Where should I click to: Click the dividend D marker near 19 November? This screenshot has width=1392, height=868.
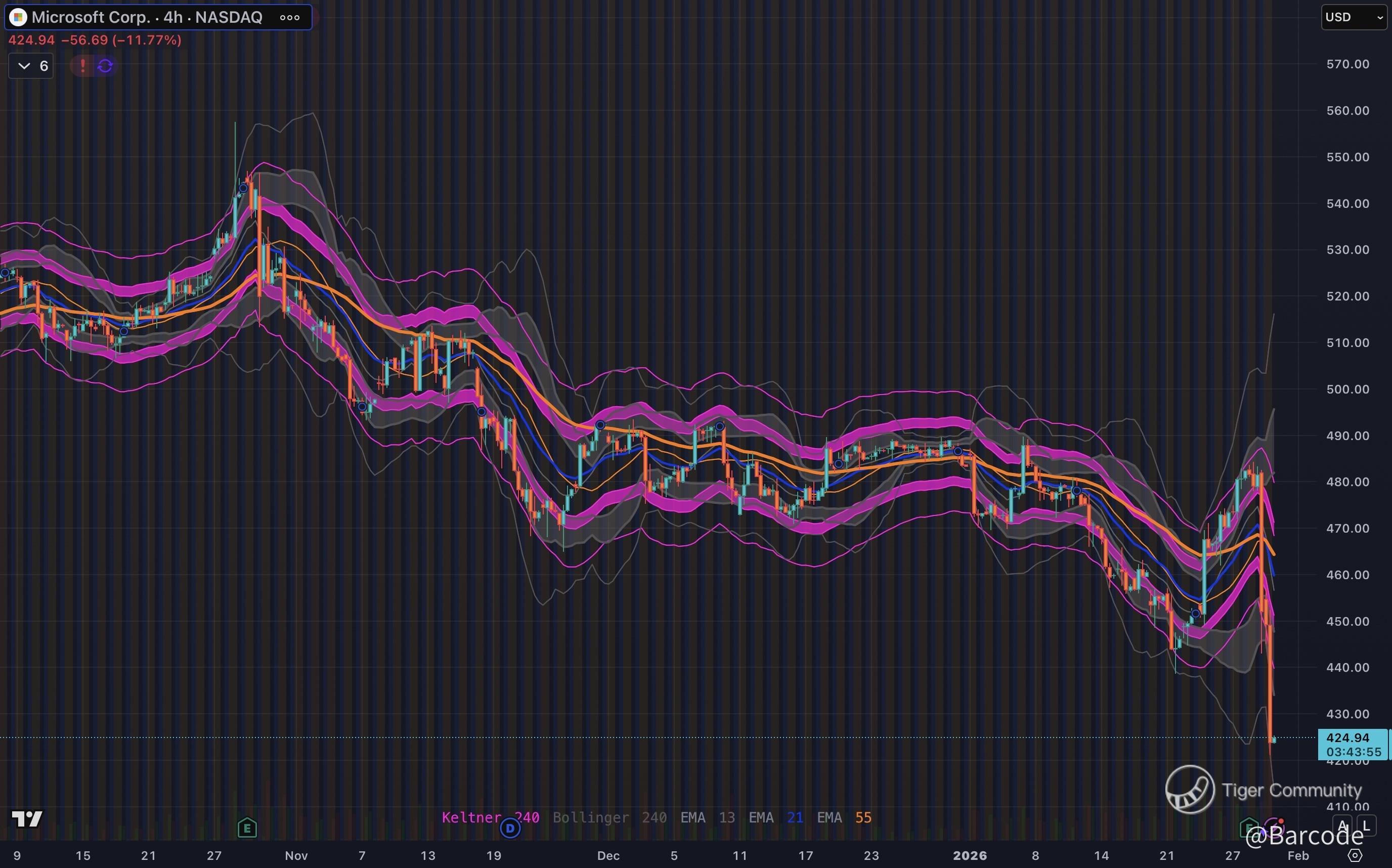[510, 828]
